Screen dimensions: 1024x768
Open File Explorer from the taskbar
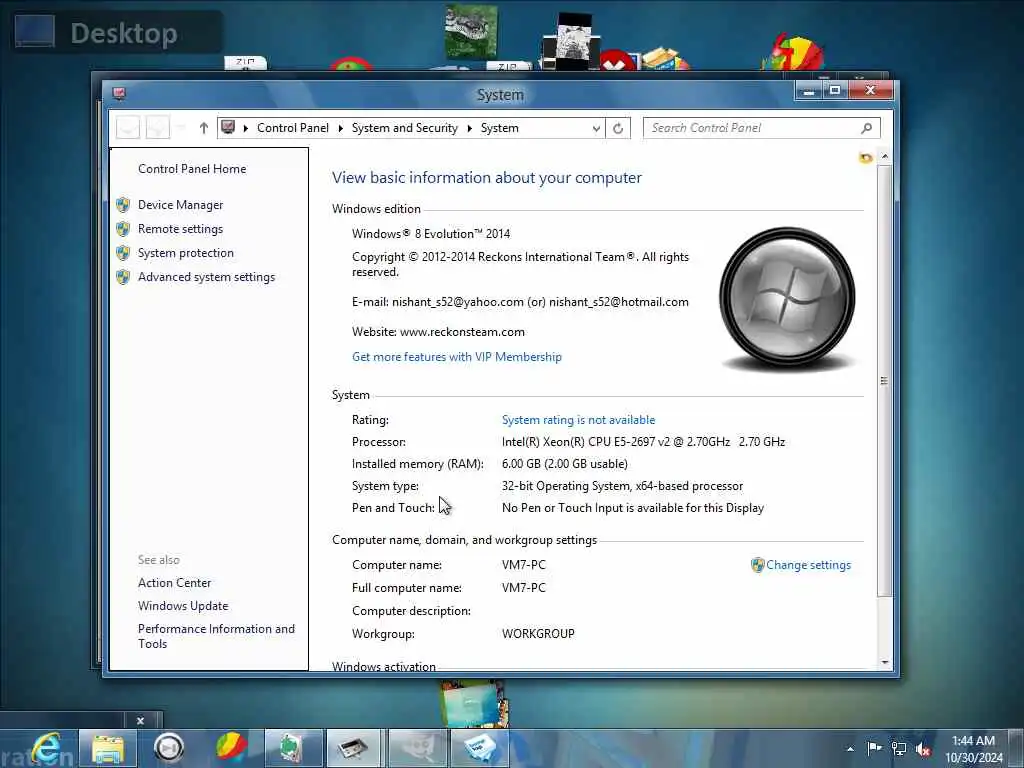[108, 748]
